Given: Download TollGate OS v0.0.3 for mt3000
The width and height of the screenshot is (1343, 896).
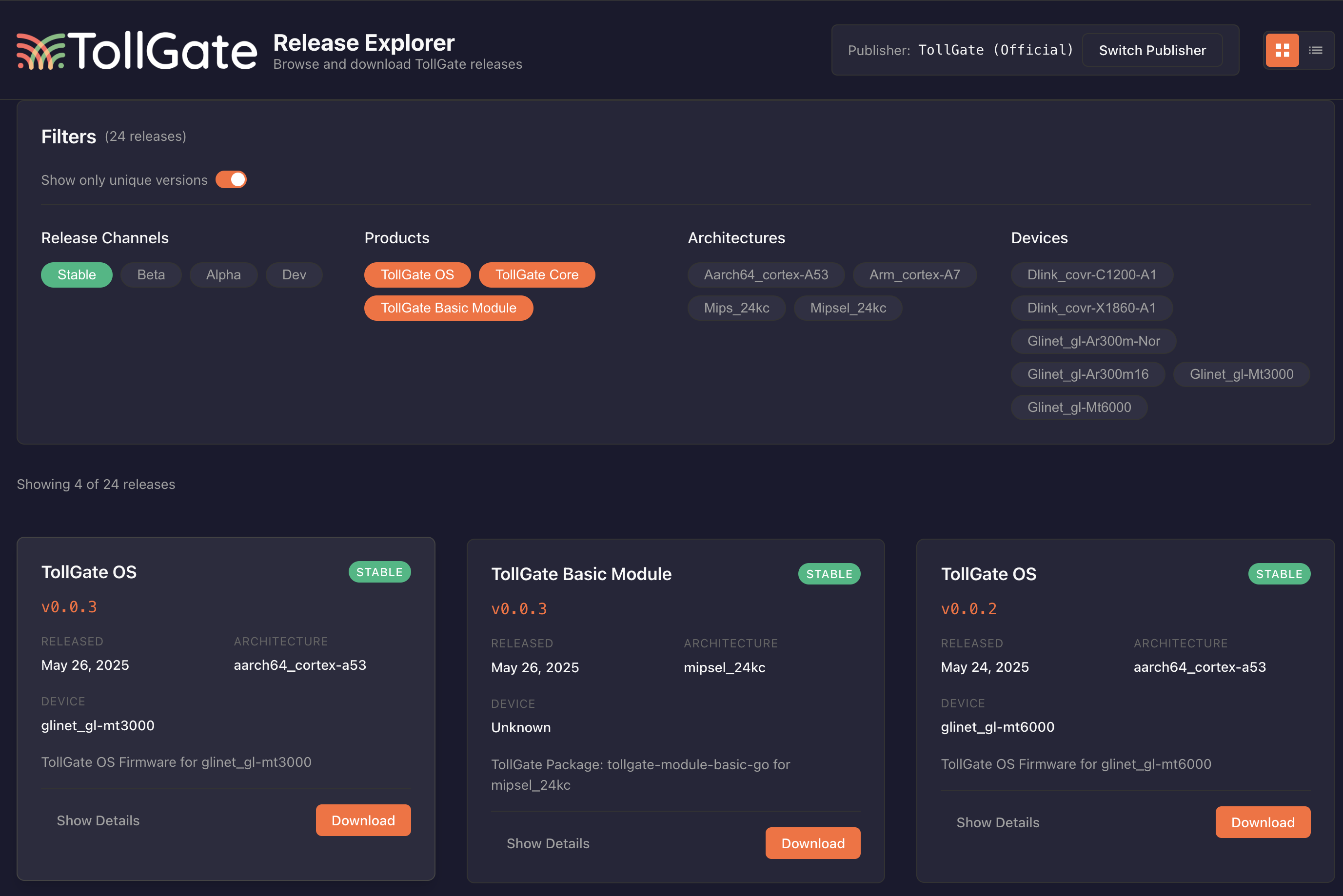Looking at the screenshot, I should point(363,820).
